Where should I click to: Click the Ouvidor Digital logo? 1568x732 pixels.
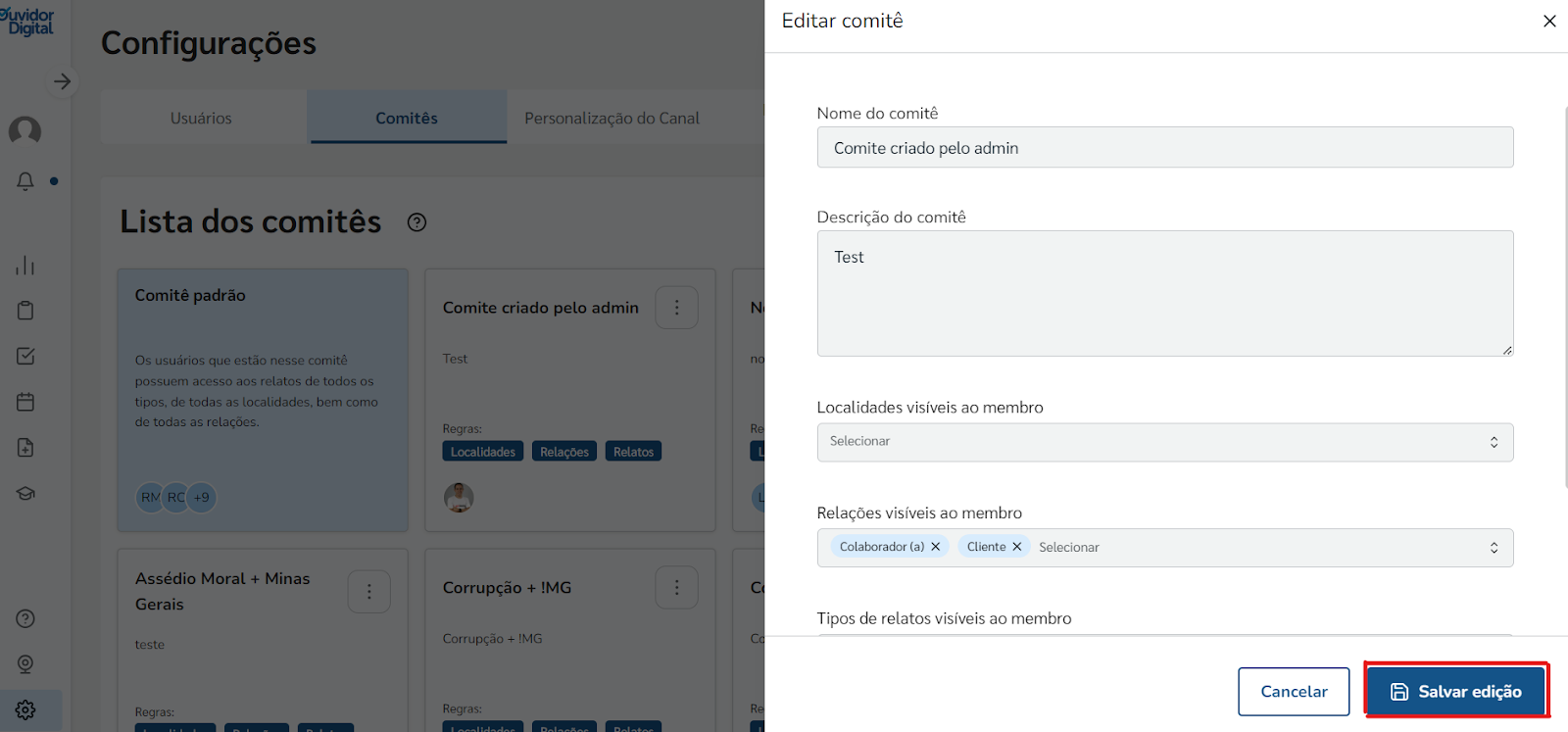pos(28,22)
